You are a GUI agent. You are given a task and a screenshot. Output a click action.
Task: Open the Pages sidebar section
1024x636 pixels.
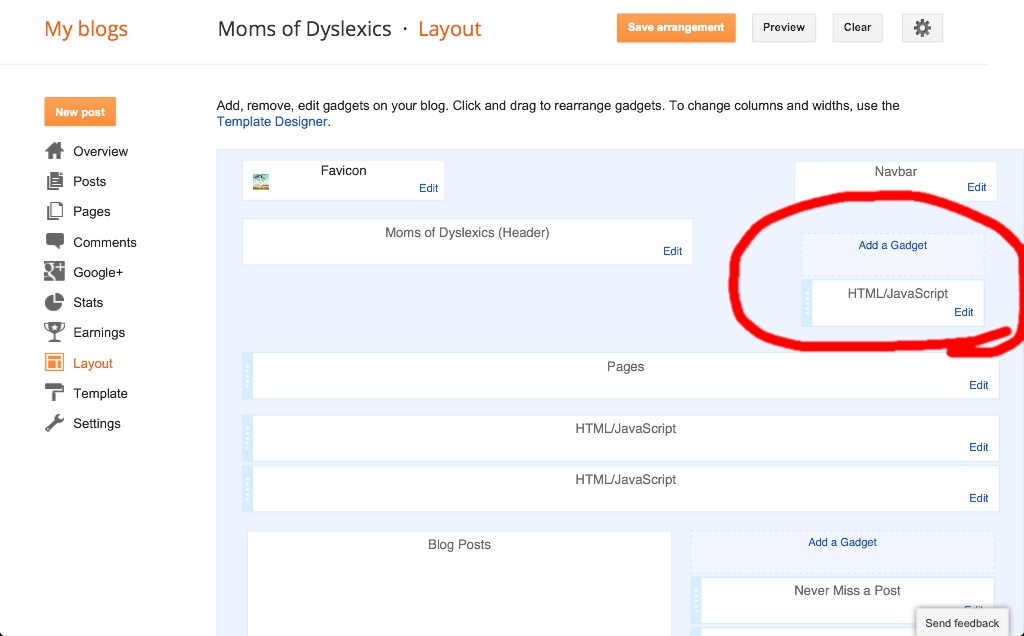[x=91, y=212]
